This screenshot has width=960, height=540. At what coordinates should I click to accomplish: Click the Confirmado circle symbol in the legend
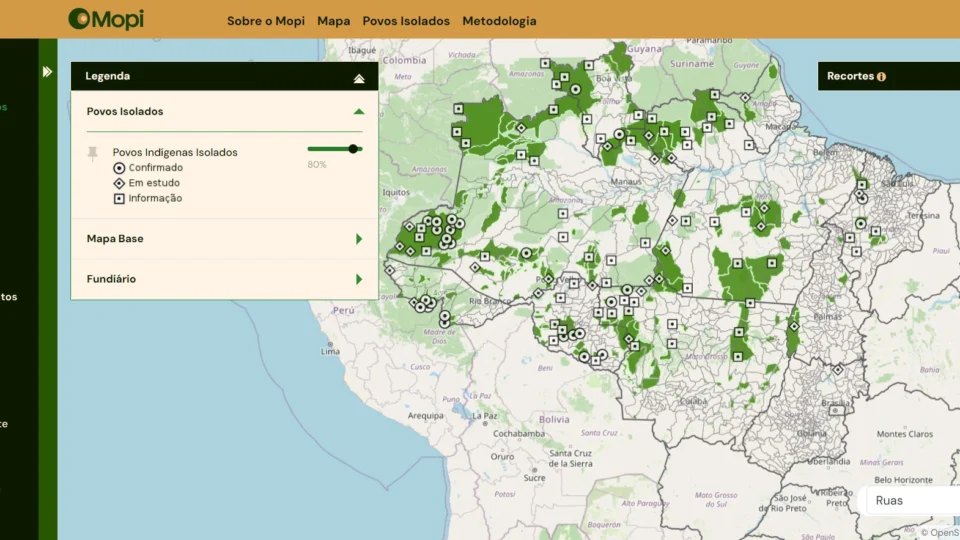click(119, 168)
